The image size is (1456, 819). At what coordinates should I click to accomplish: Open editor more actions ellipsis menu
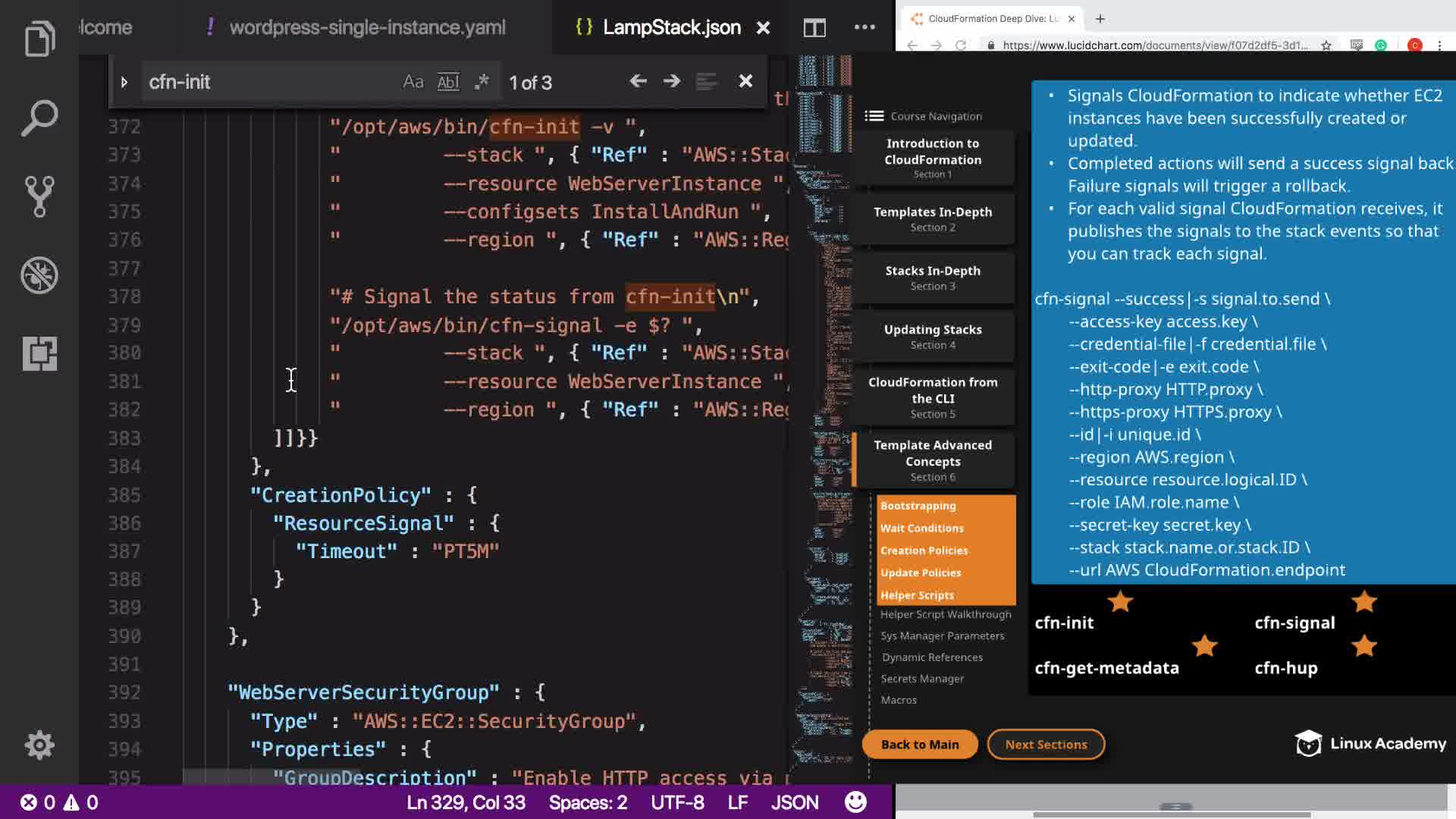pyautogui.click(x=864, y=28)
